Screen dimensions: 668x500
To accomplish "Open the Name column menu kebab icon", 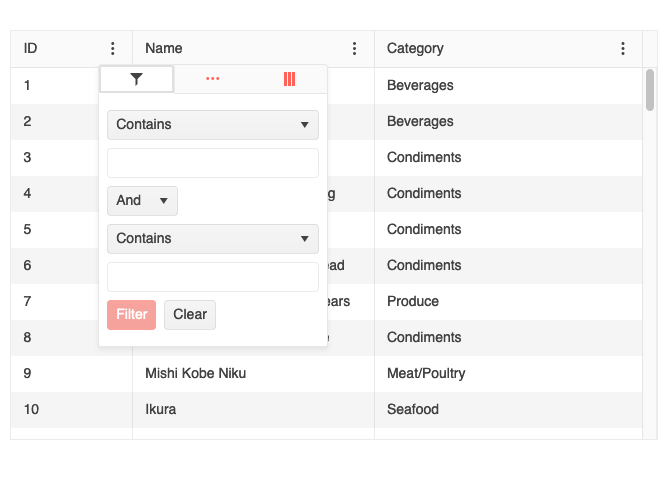I will coord(354,49).
